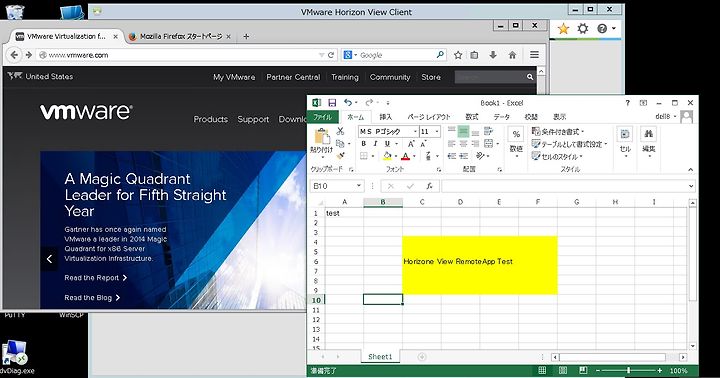Toggle Underline formatting in Excel

387,144
